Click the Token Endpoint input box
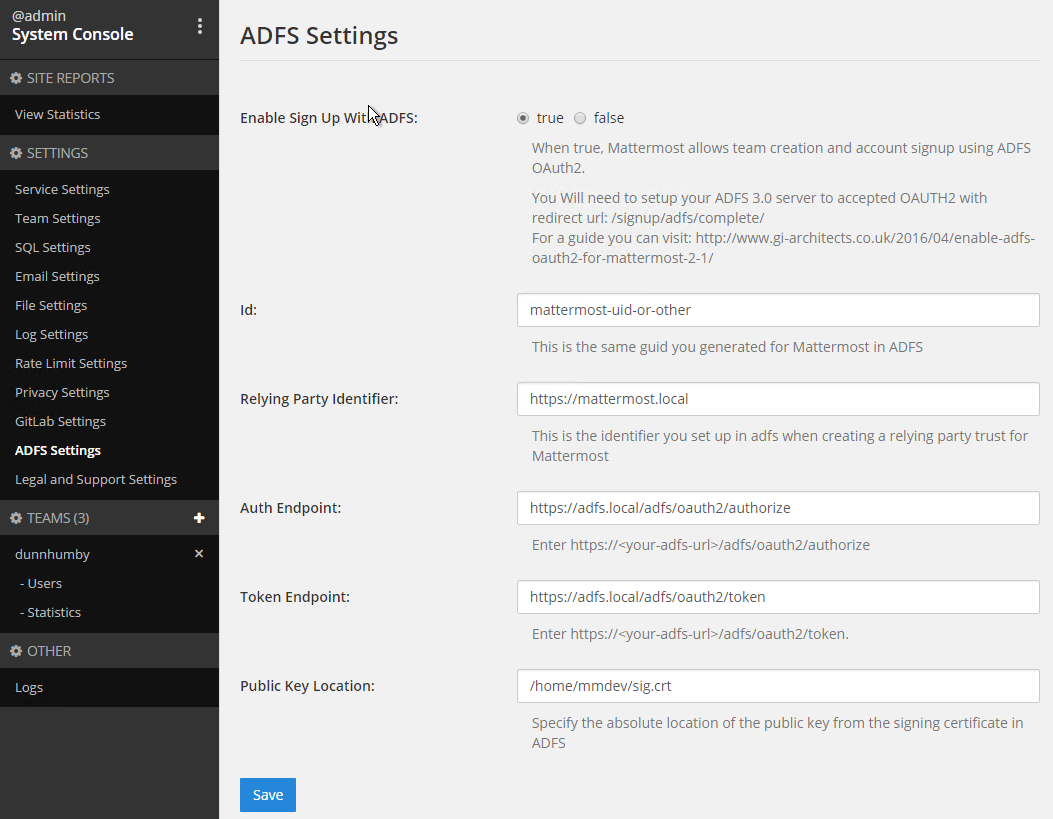 [778, 597]
